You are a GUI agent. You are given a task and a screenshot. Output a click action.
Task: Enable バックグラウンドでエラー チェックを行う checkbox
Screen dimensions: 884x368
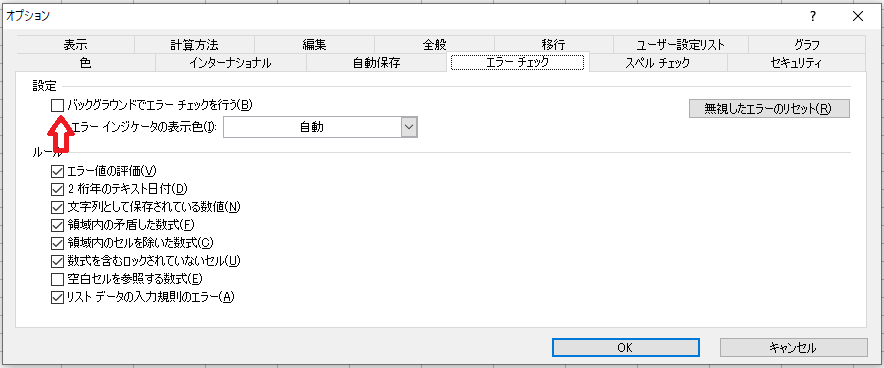coord(57,105)
